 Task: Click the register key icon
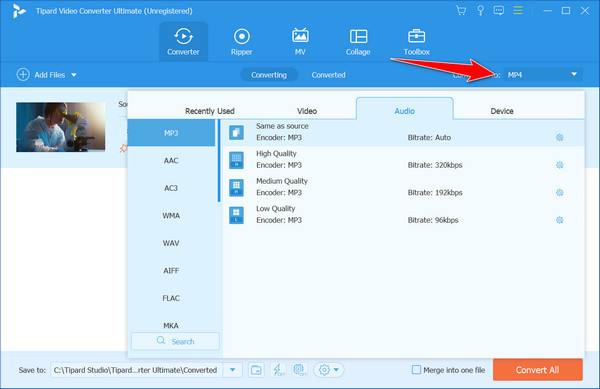(x=480, y=10)
